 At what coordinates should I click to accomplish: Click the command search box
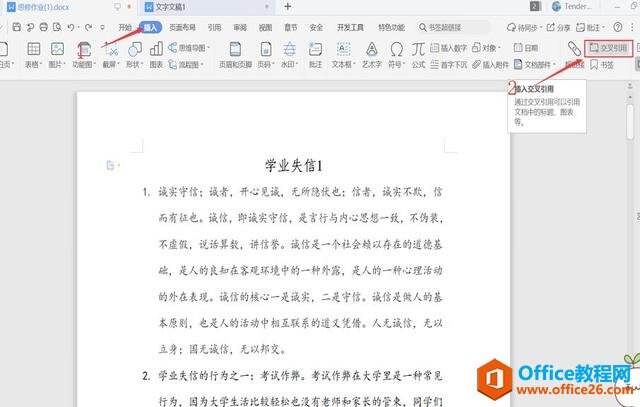click(453, 27)
